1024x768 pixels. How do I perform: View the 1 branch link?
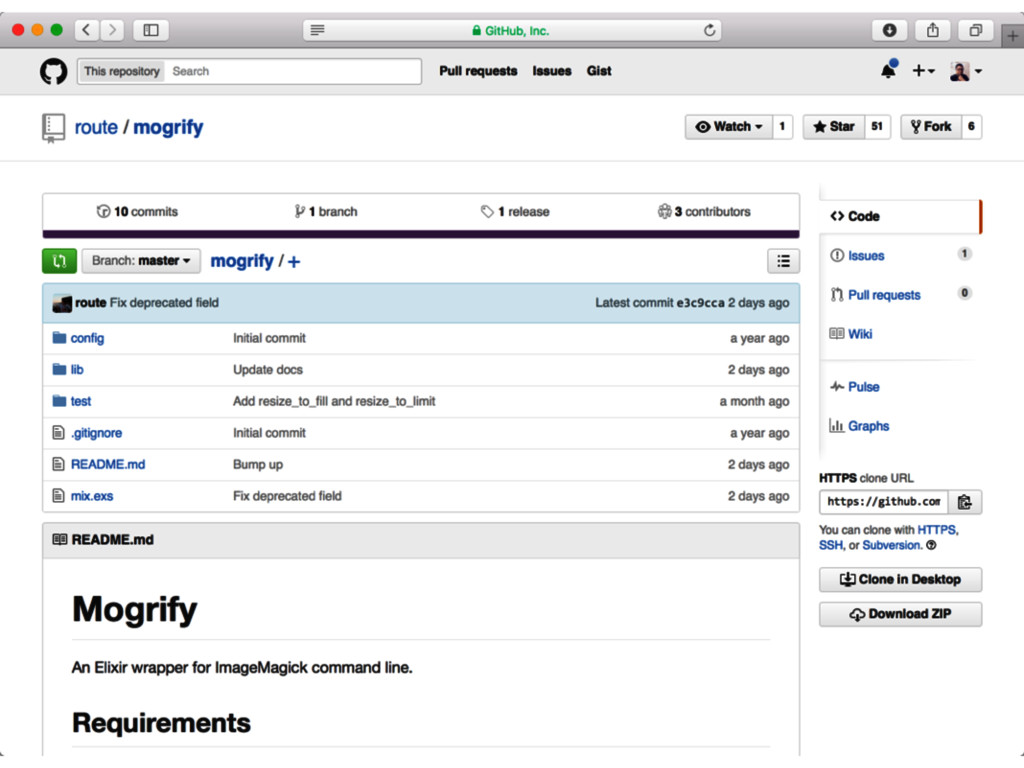click(326, 212)
